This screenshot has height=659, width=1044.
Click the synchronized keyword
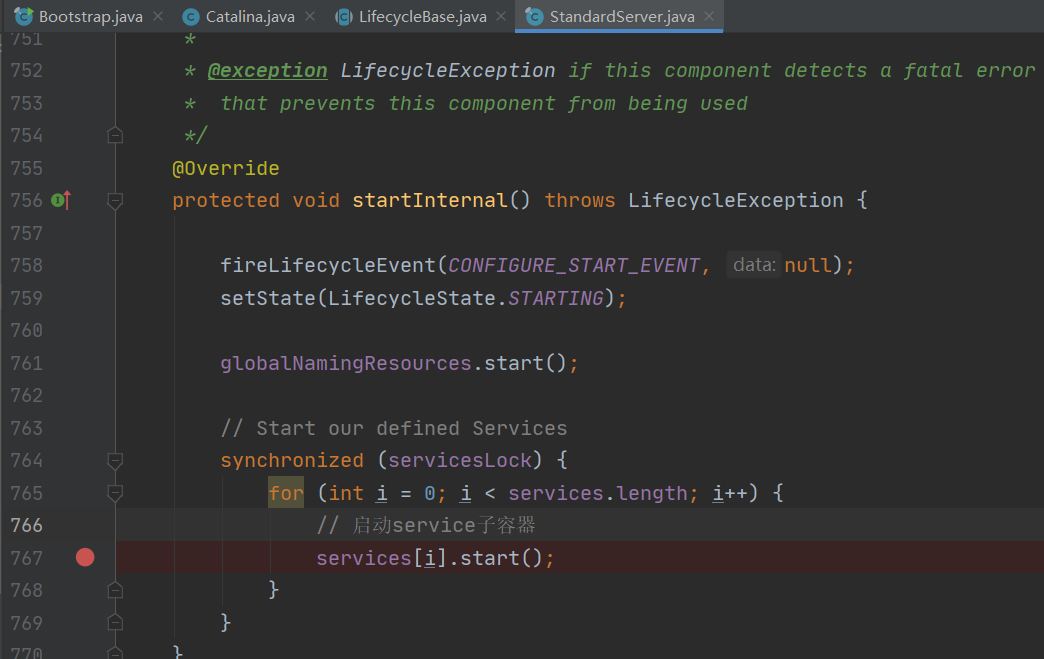[x=292, y=460]
